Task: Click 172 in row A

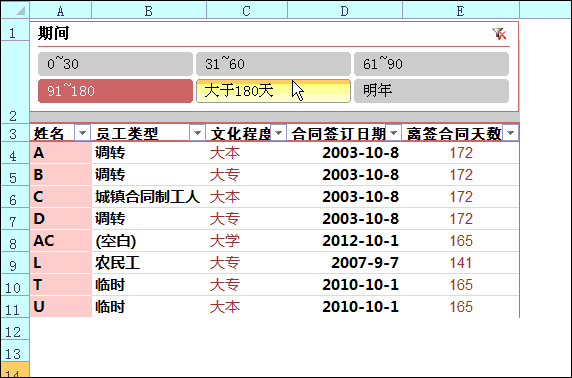Action: pos(461,153)
